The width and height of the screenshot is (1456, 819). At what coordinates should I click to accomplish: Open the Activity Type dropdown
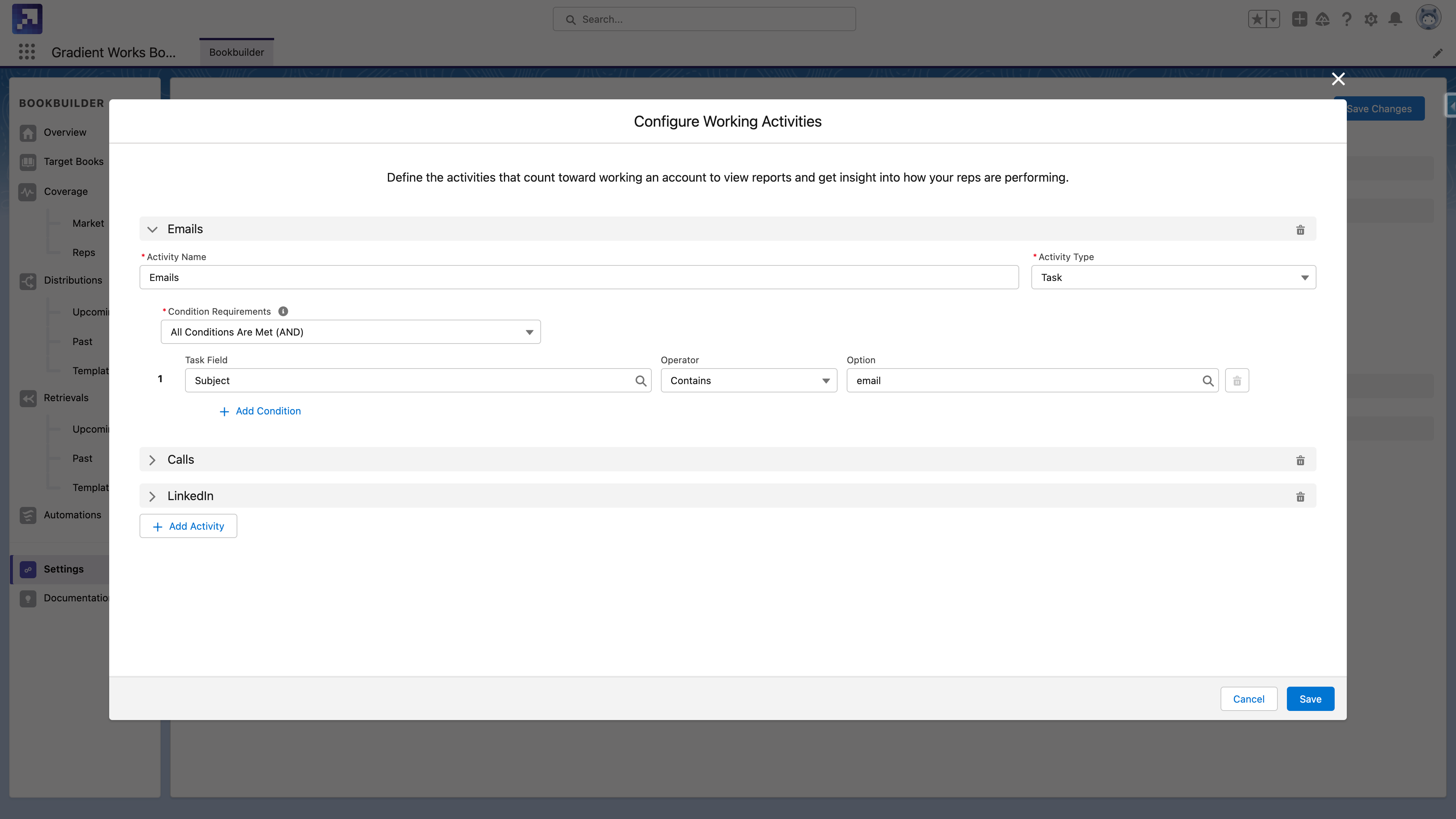click(1174, 278)
